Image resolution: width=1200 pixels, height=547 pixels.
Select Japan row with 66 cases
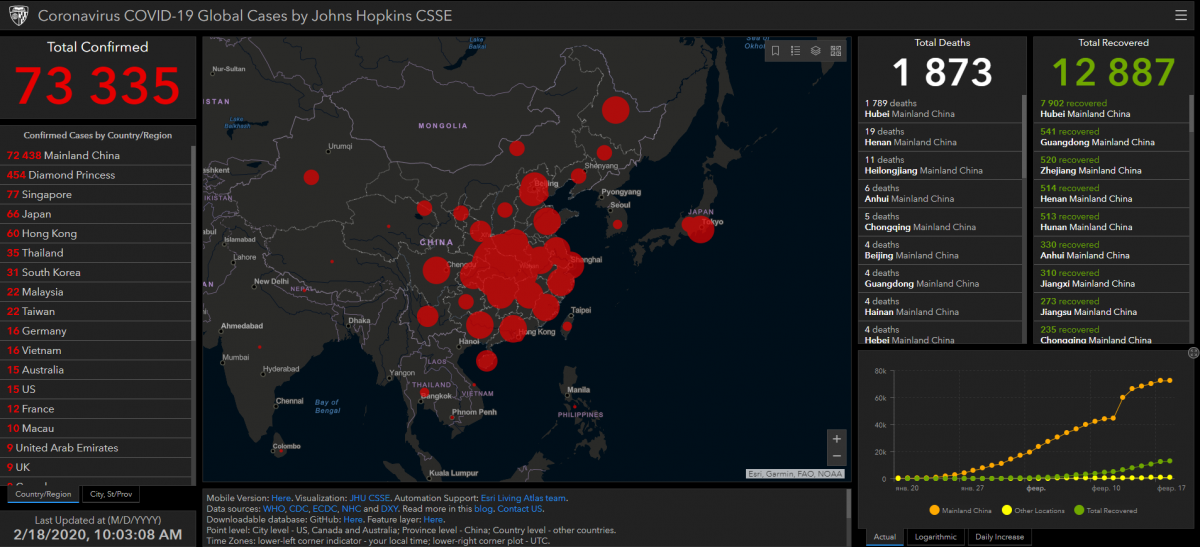(97, 214)
